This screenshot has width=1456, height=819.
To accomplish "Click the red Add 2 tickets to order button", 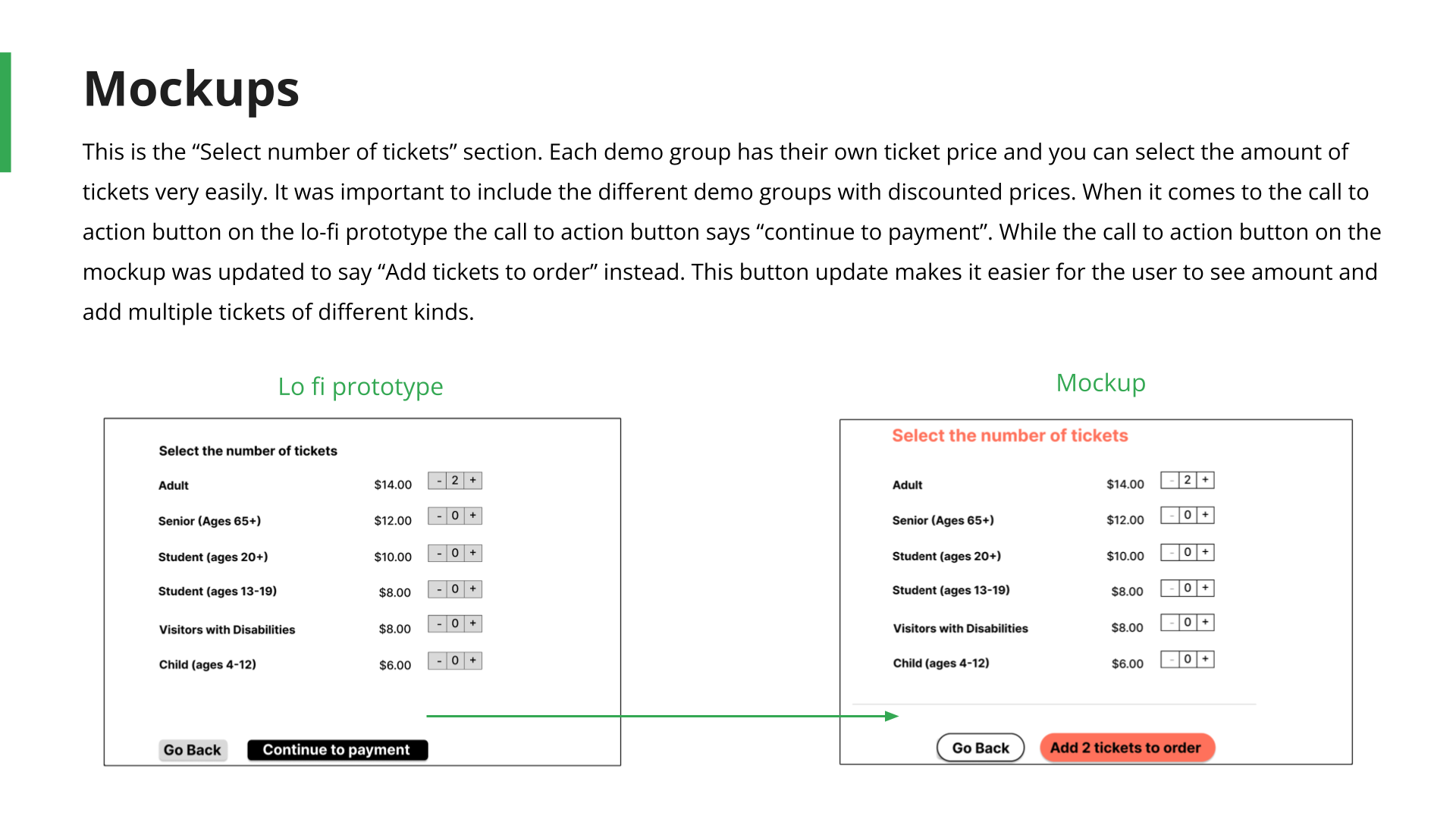I will coord(1126,748).
